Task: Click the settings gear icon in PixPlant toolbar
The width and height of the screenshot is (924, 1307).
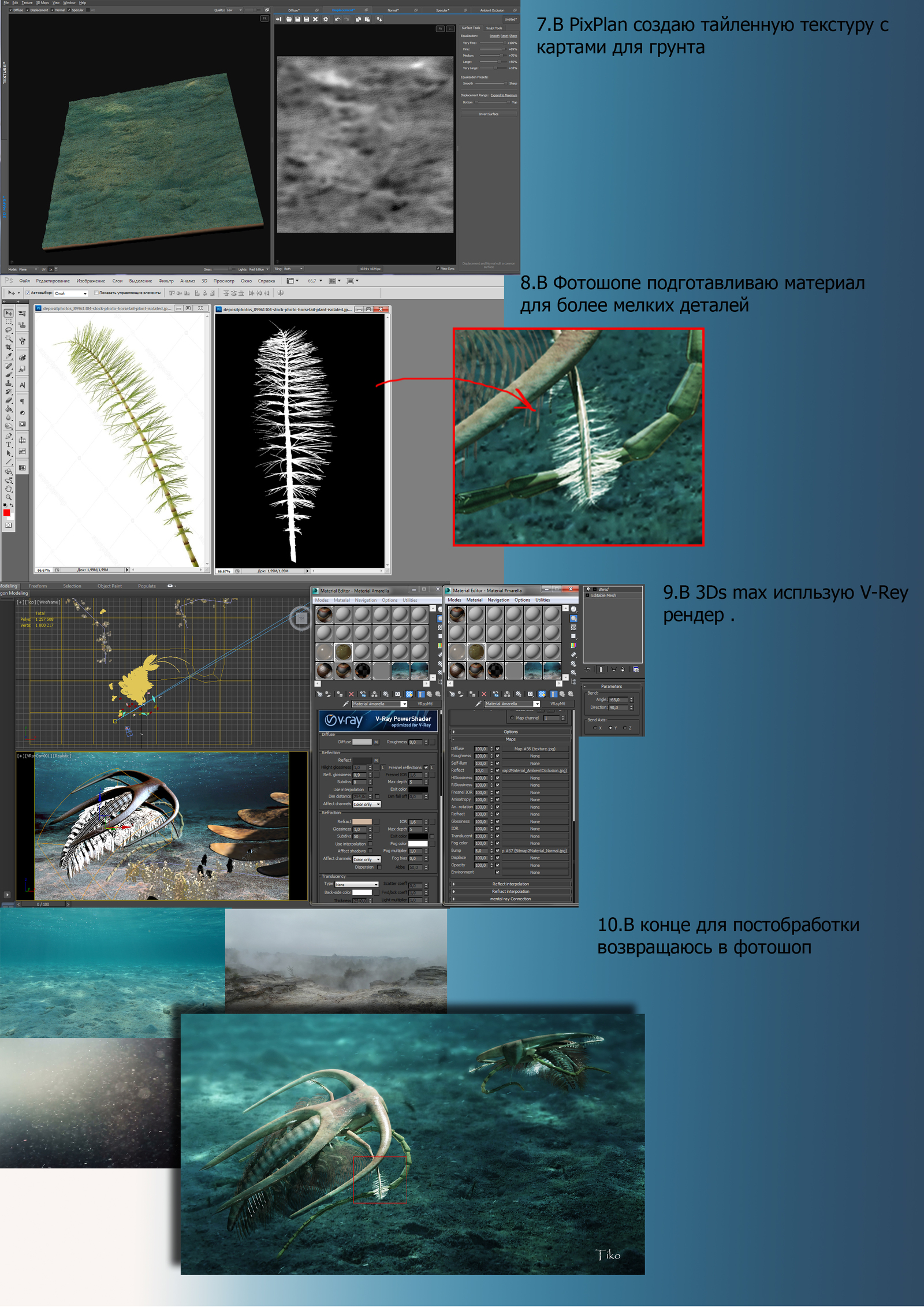Action: [326, 19]
